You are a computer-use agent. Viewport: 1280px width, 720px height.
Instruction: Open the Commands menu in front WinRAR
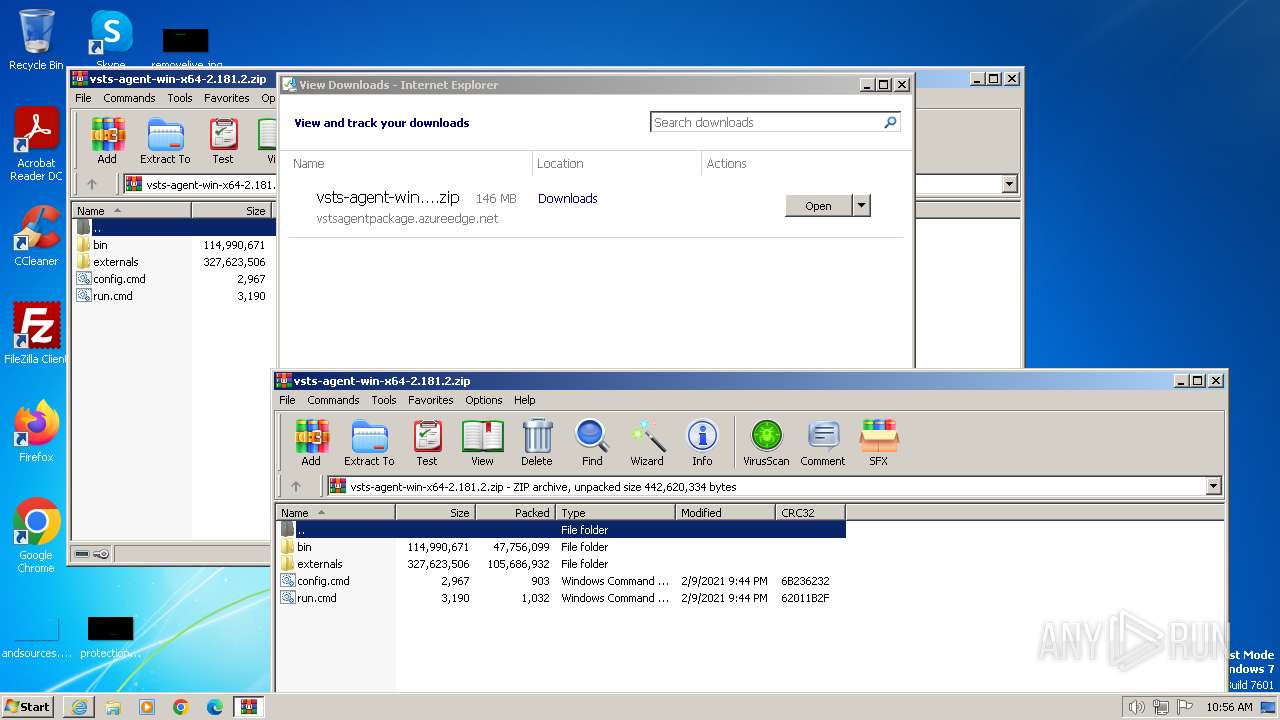tap(333, 400)
